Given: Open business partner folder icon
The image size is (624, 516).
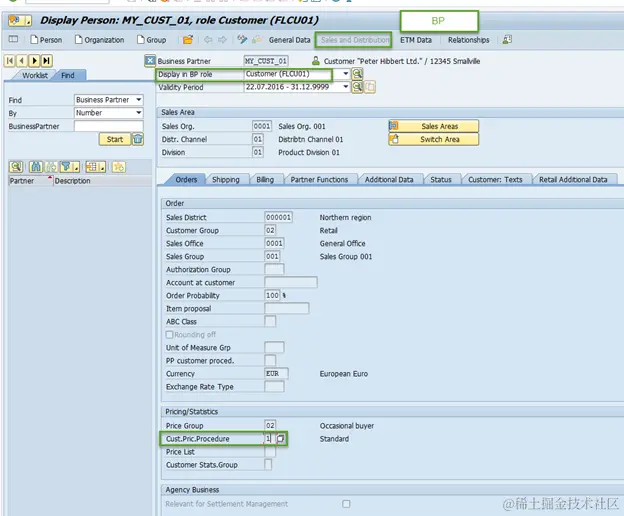Looking at the screenshot, I should pyautogui.click(x=188, y=40).
